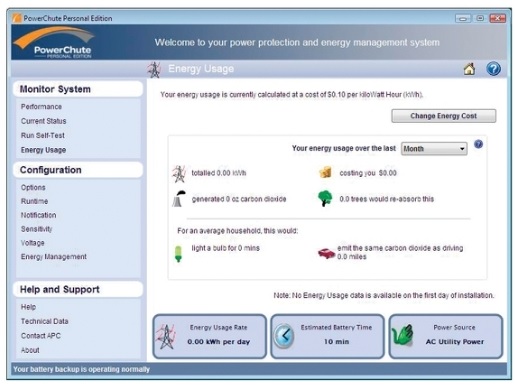Click the pylon icon in Energy Usage Rate panel

click(x=166, y=337)
